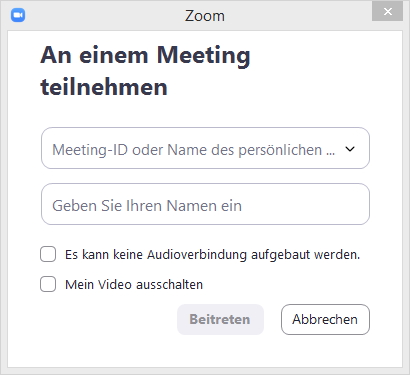Click the 'Geben Sie Ihren Namen ein' field
The image size is (410, 375).
205,204
